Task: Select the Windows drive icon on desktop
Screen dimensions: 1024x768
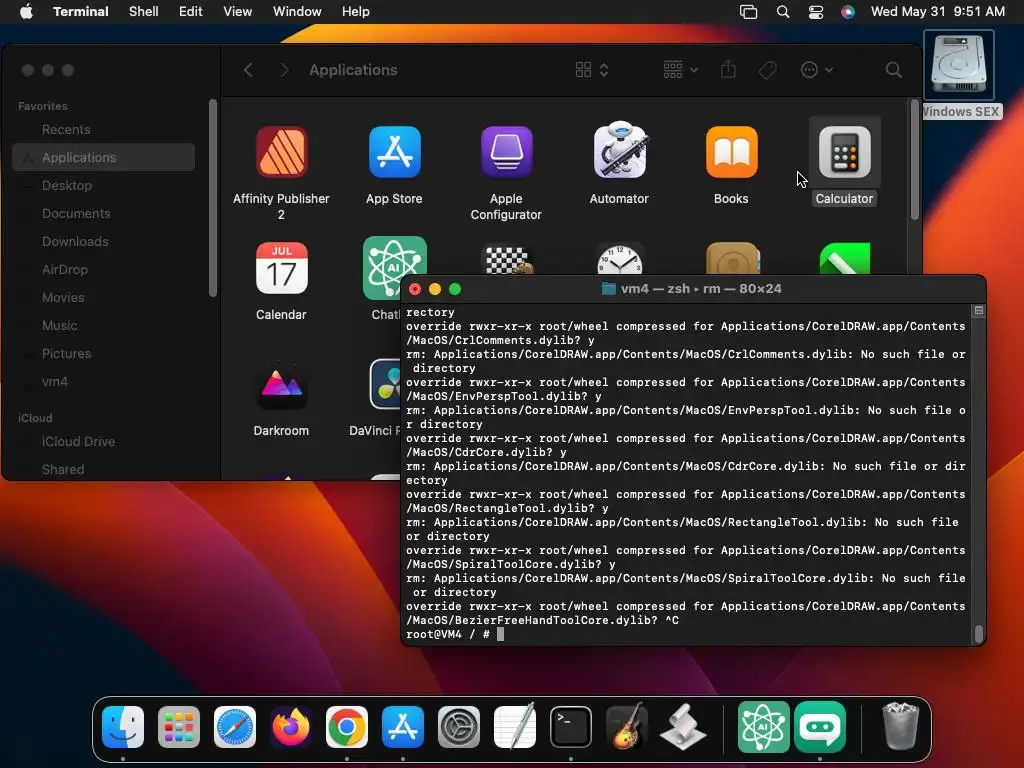Action: pos(959,65)
